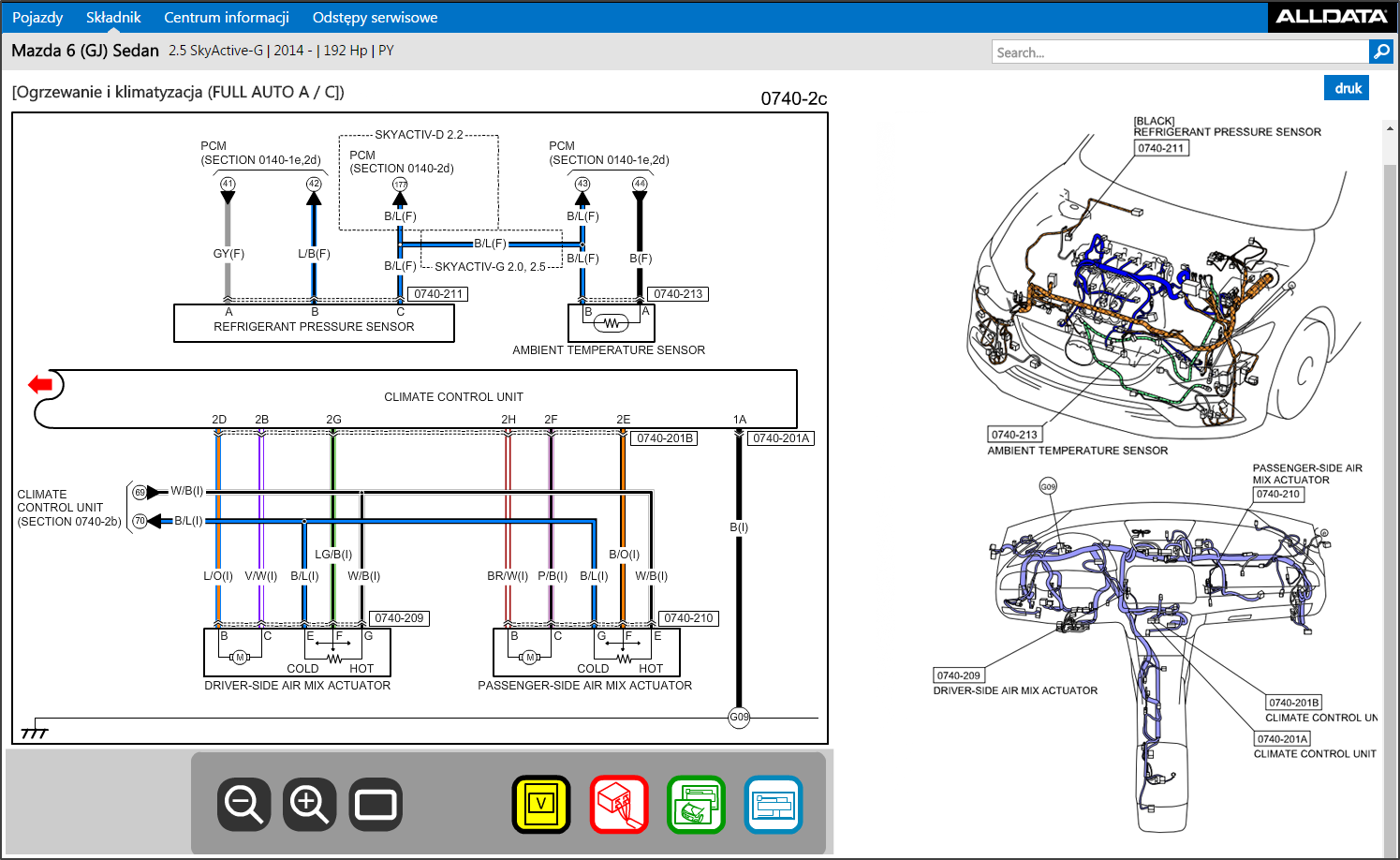Click DRIVER-SIDE AIR MIX ACTUATOR label in diagram

pyautogui.click(x=298, y=686)
